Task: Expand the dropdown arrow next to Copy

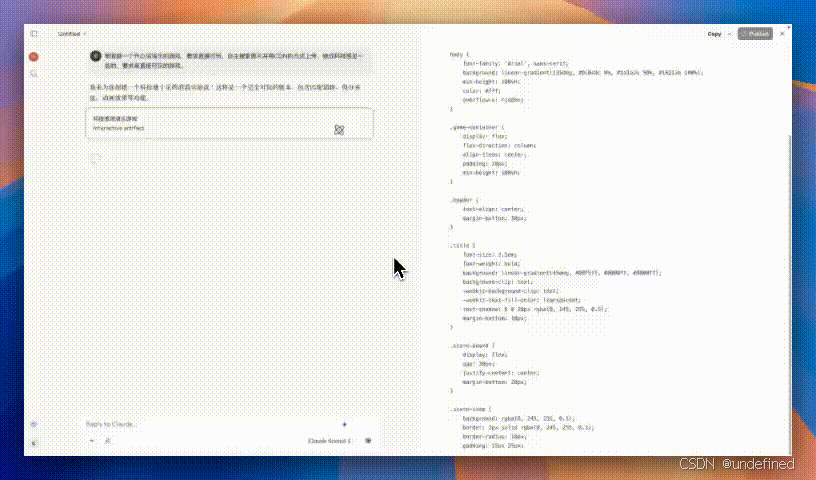Action: click(x=730, y=34)
